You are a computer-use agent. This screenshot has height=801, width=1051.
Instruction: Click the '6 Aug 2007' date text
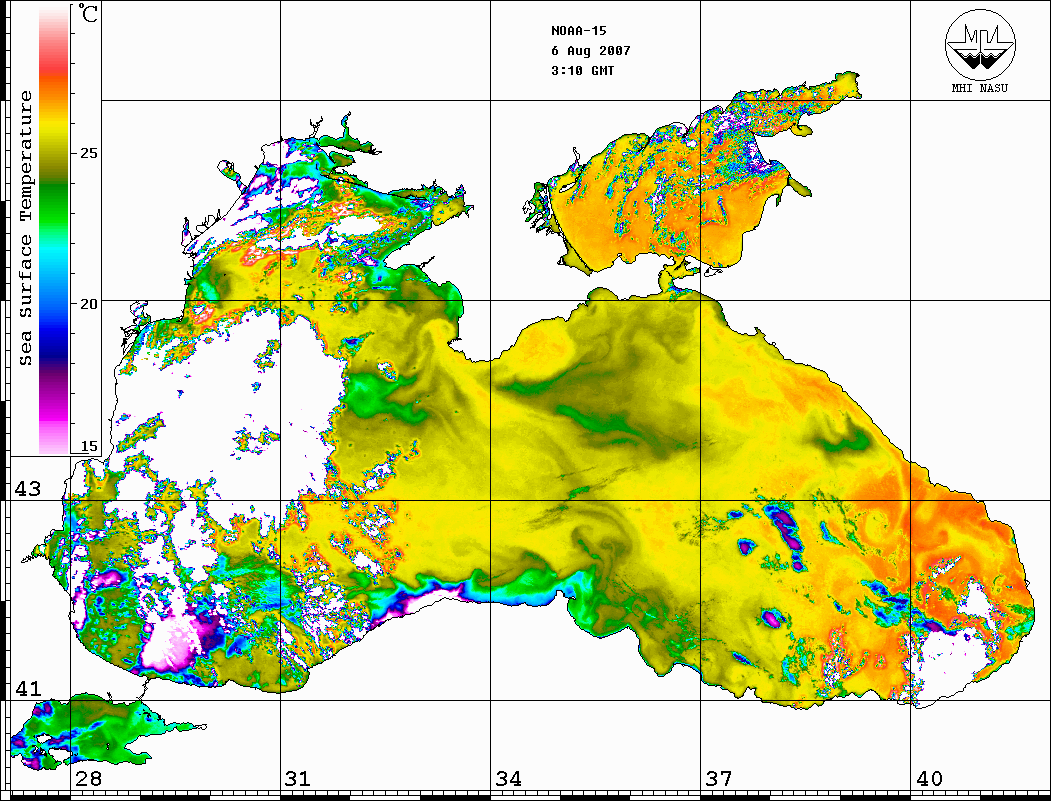click(x=591, y=51)
